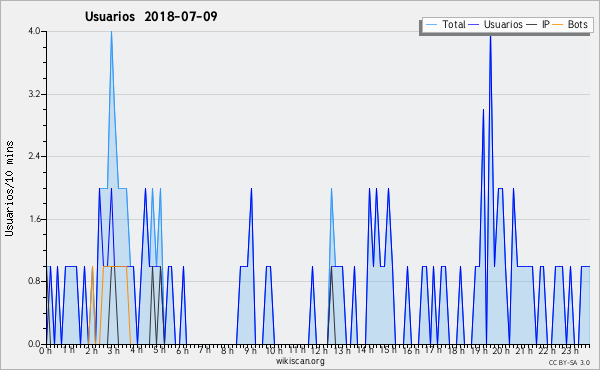
Task: Click the orange Bots plateau near 3 h
Action: [x=115, y=266]
